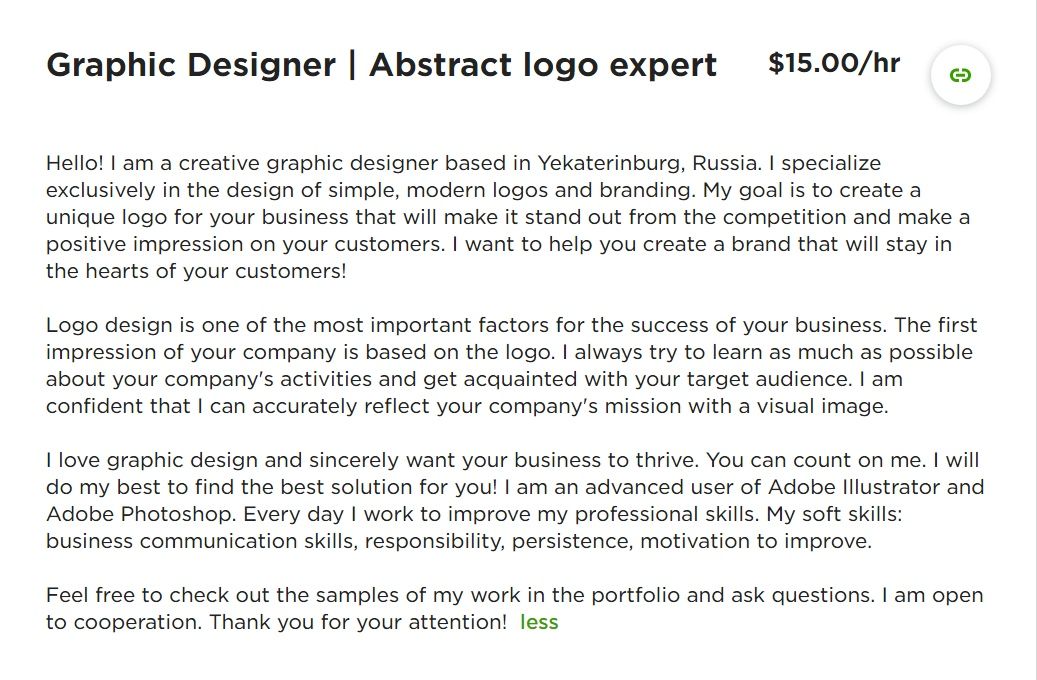
Task: Select the $15.00/hr hourly rate text
Action: tap(834, 64)
